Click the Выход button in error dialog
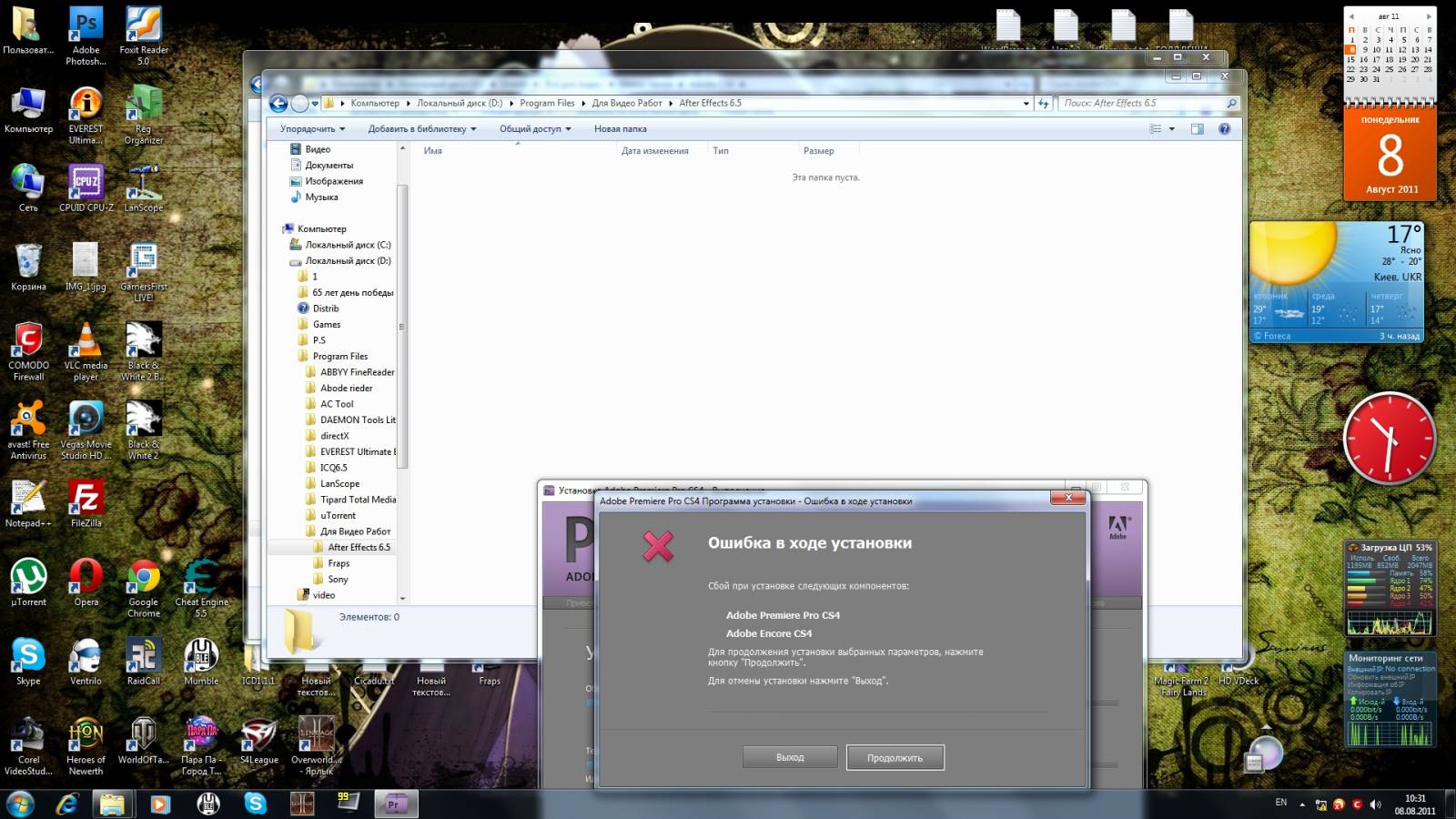The width and height of the screenshot is (1456, 819). pos(789,757)
